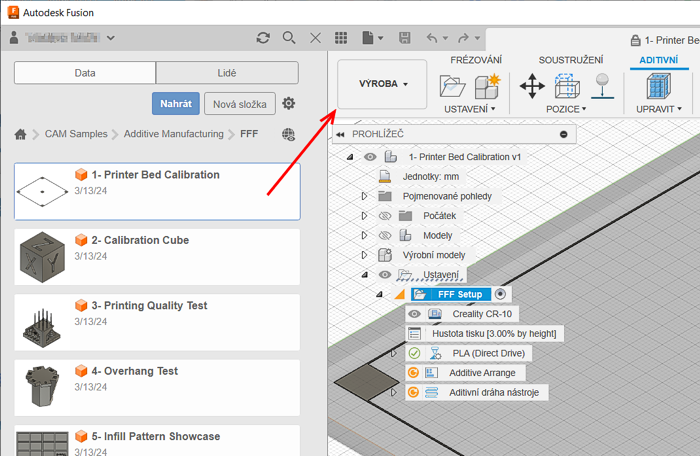Switch to the FRÉZOVÁNÍ ribbon tab
The image size is (700, 456).
[475, 61]
